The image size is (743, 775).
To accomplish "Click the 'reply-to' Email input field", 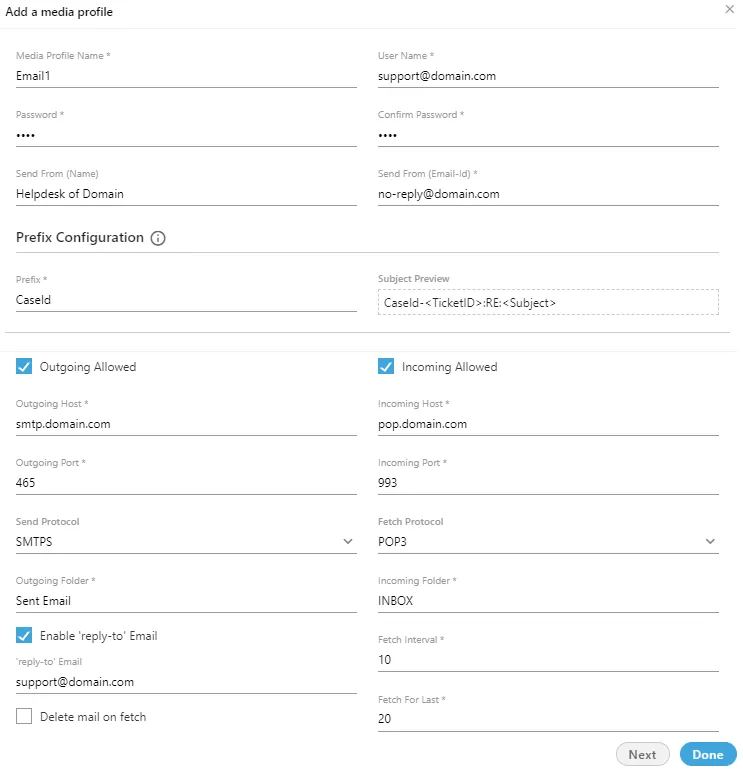I will pos(186,683).
